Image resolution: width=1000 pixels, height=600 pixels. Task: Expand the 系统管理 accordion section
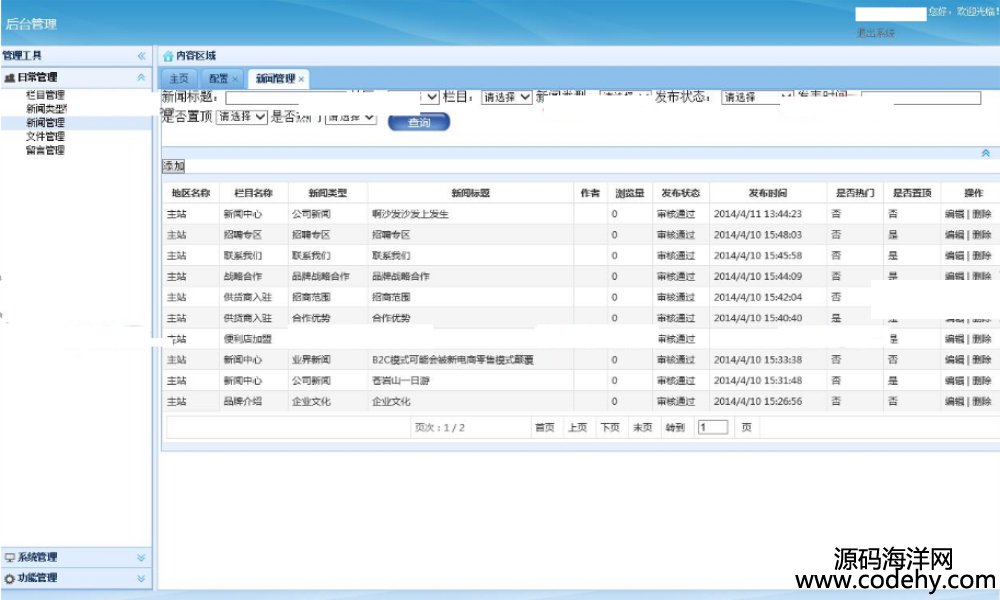[141, 557]
